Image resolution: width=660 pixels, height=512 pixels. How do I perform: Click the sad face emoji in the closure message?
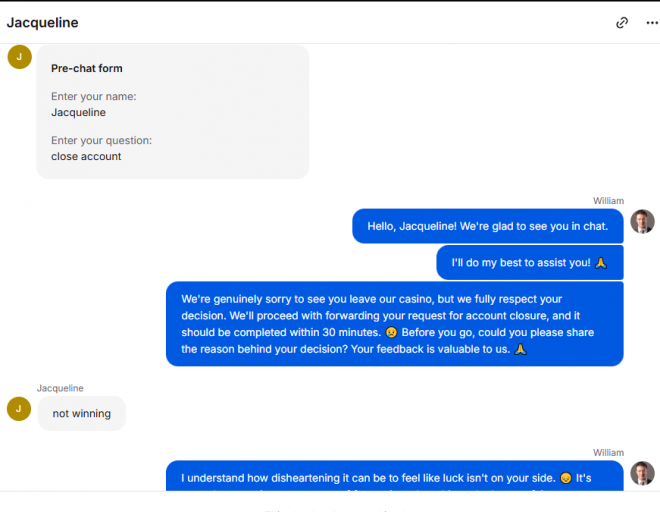point(391,333)
